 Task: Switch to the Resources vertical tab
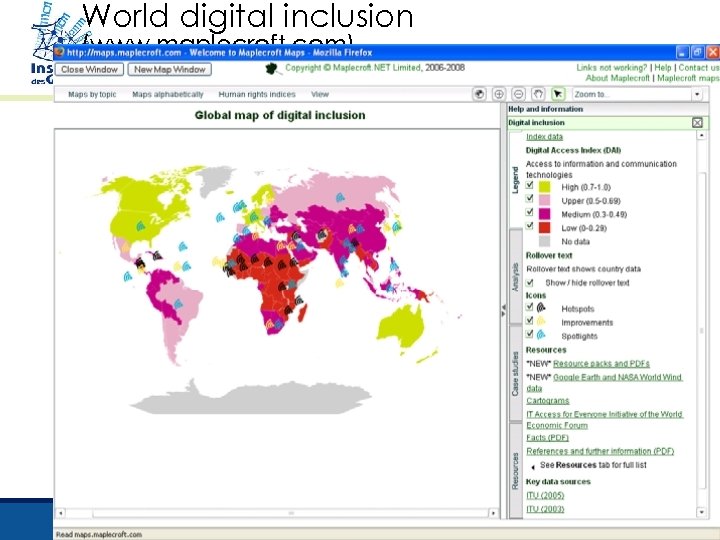[515, 470]
